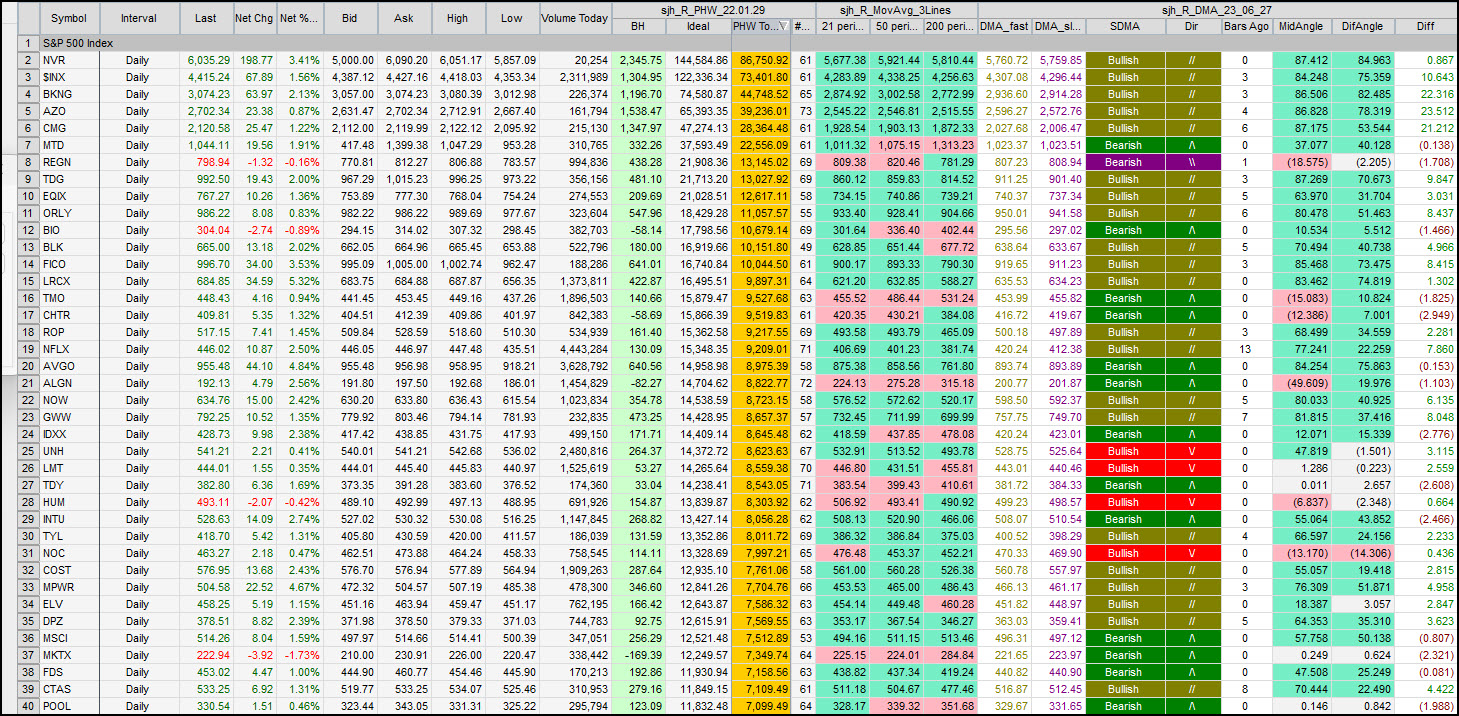Select the sjh_R_DMA_23_06_27 indicator group header
The height and width of the screenshot is (716, 1459).
(1217, 10)
